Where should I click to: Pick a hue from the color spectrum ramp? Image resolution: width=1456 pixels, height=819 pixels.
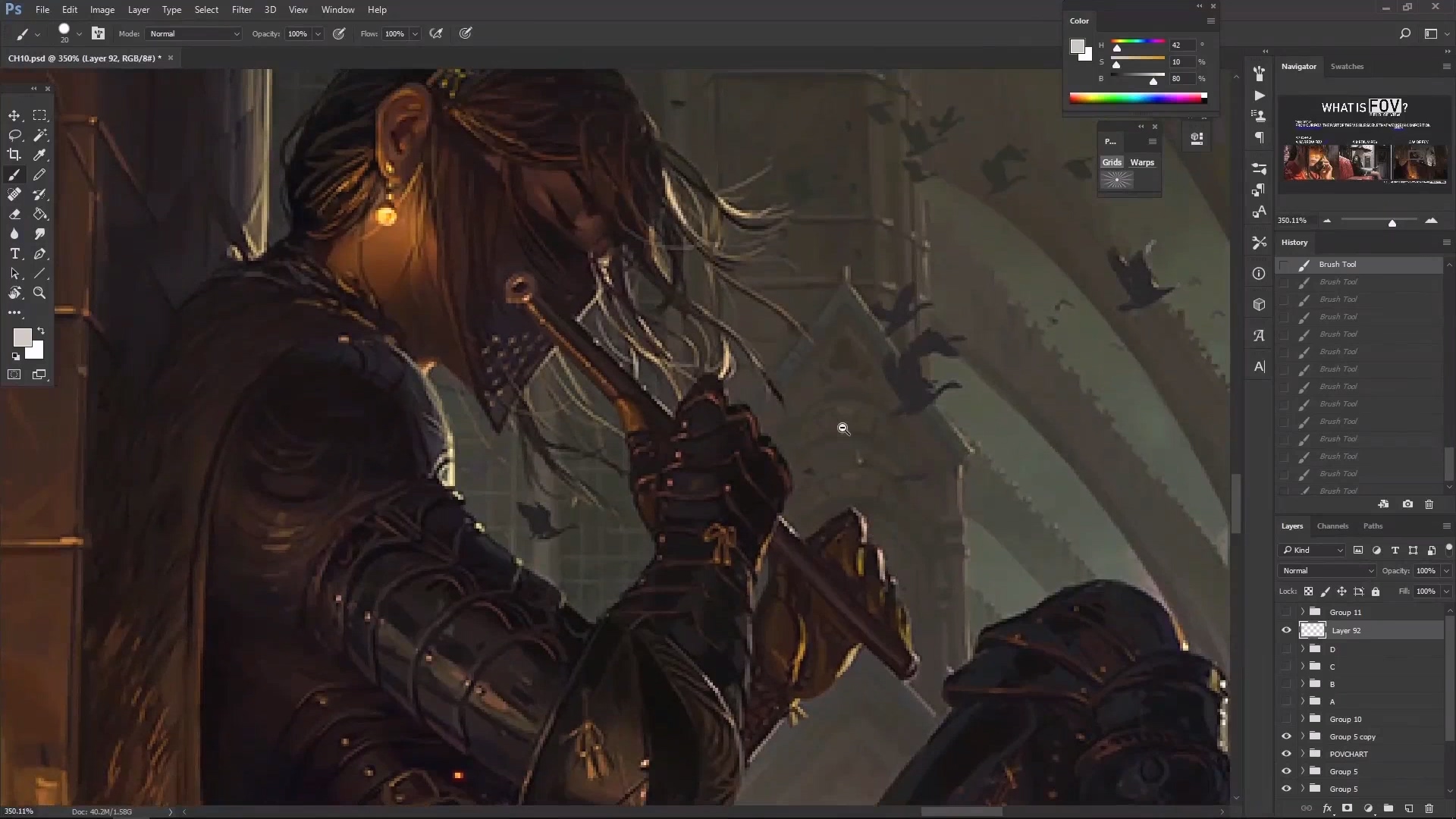pyautogui.click(x=1137, y=98)
